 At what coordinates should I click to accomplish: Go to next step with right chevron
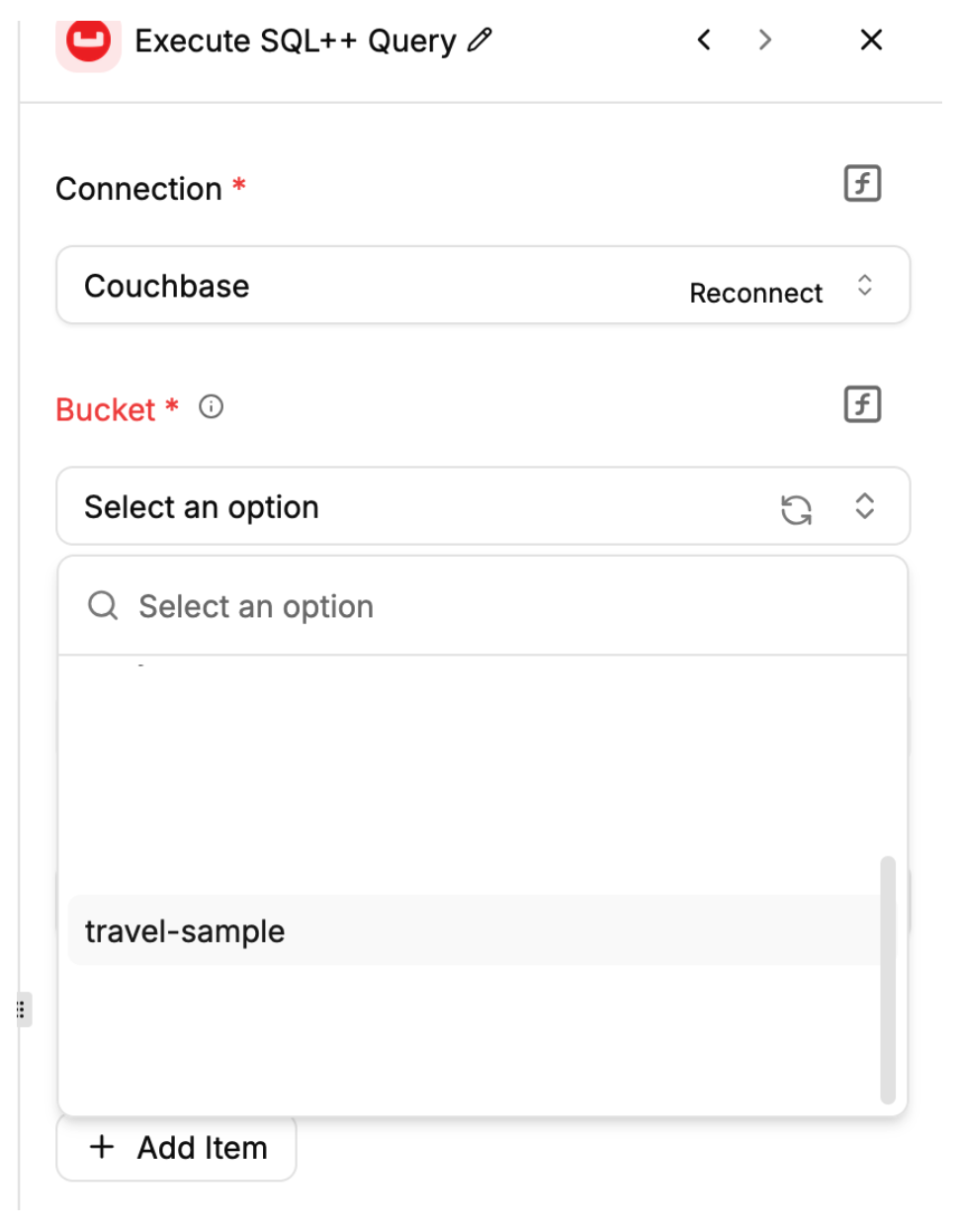click(764, 41)
